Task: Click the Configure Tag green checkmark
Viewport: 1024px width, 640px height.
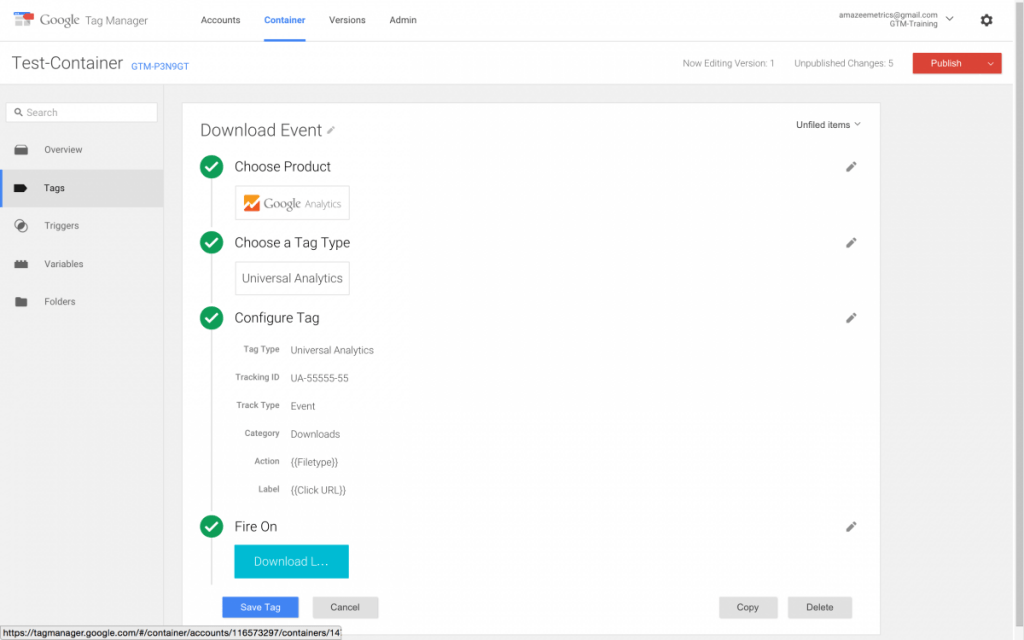Action: [212, 318]
